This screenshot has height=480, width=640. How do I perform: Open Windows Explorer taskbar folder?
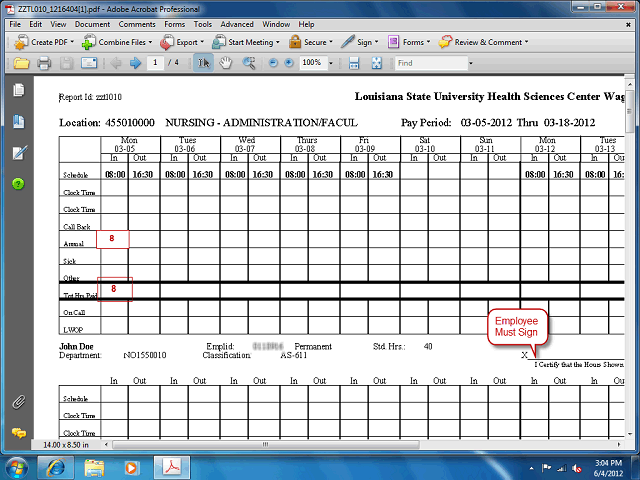94,467
